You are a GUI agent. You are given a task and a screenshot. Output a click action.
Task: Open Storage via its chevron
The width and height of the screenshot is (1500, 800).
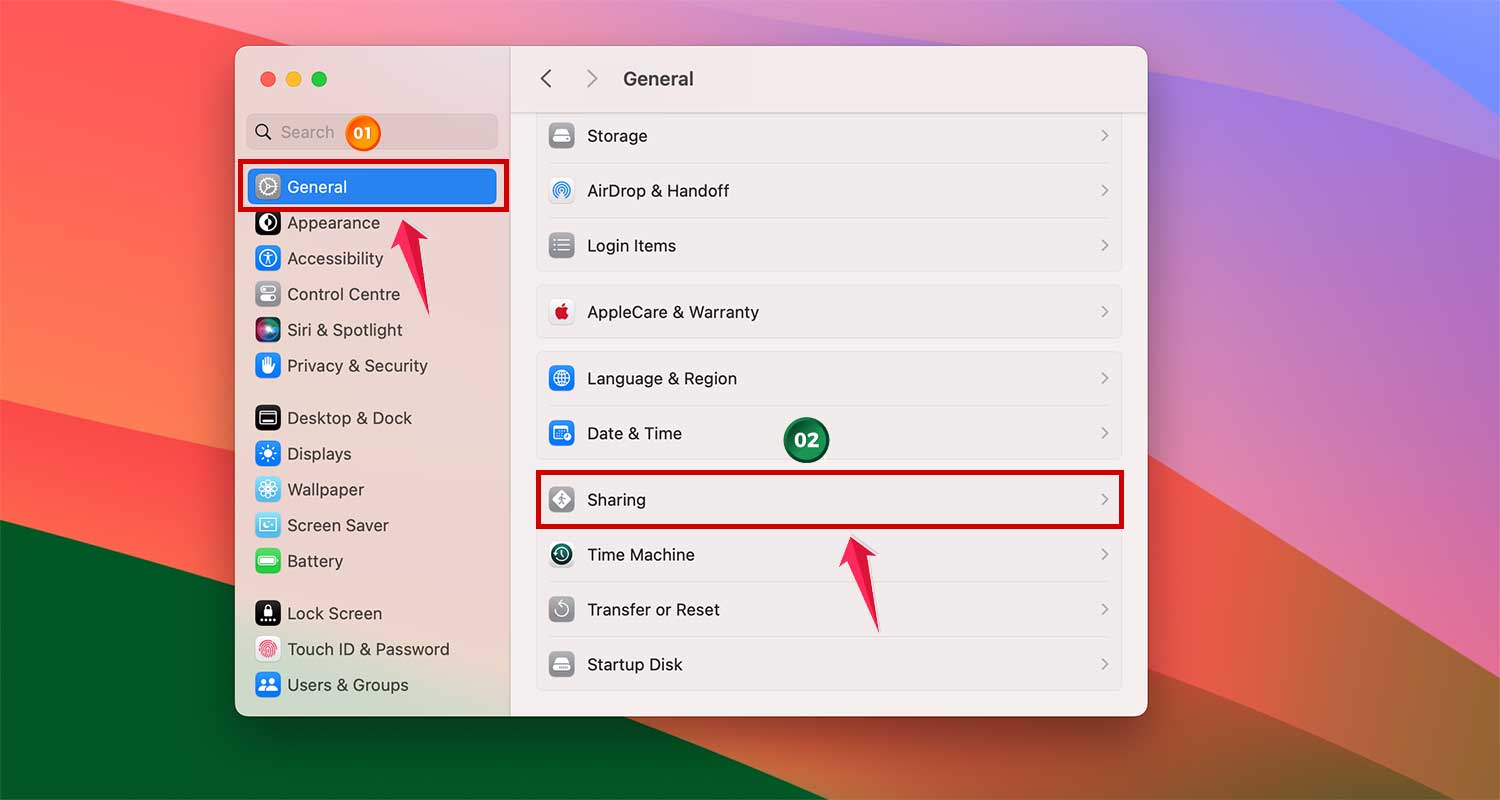click(1105, 135)
